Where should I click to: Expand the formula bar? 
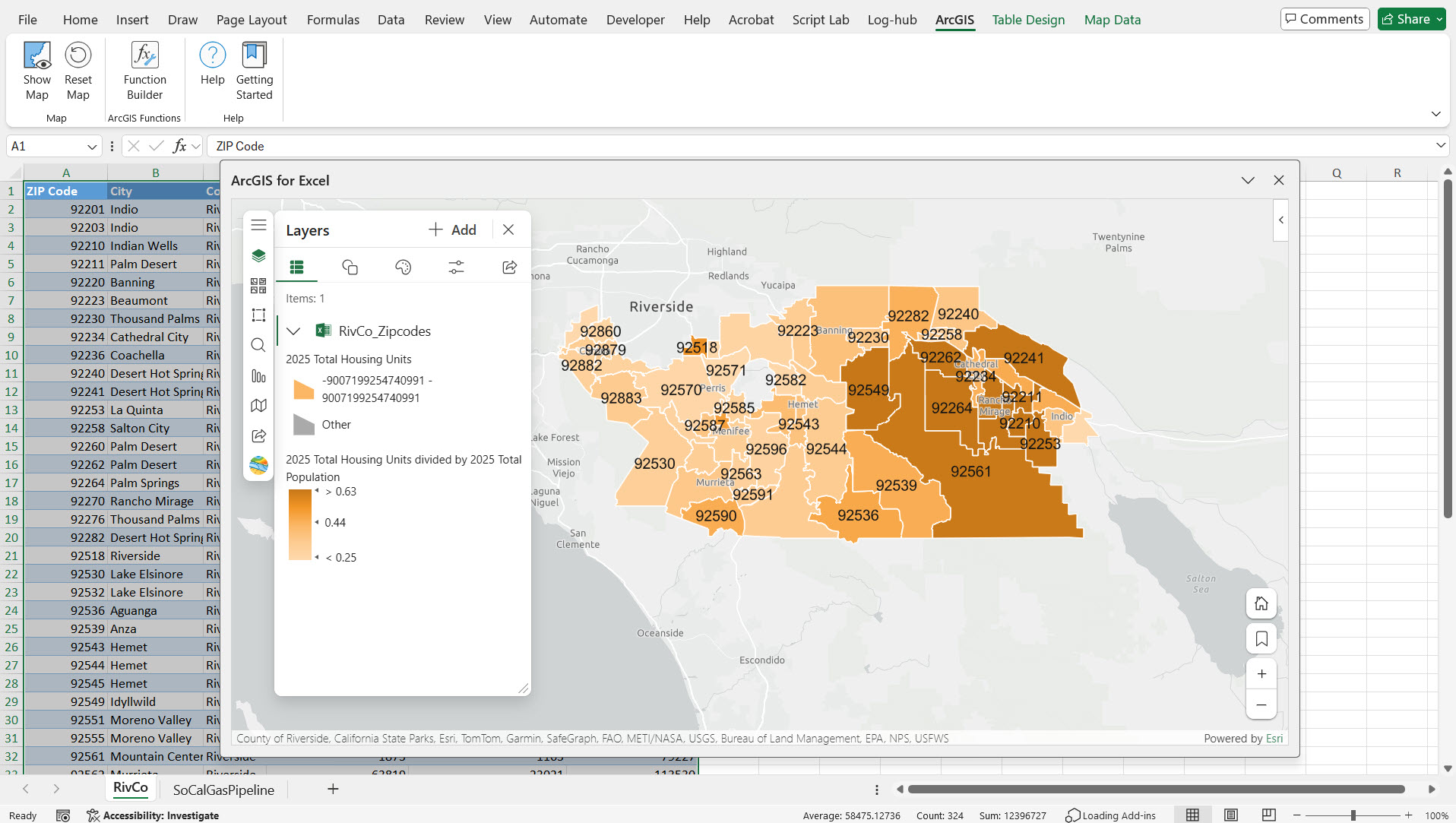click(1440, 145)
